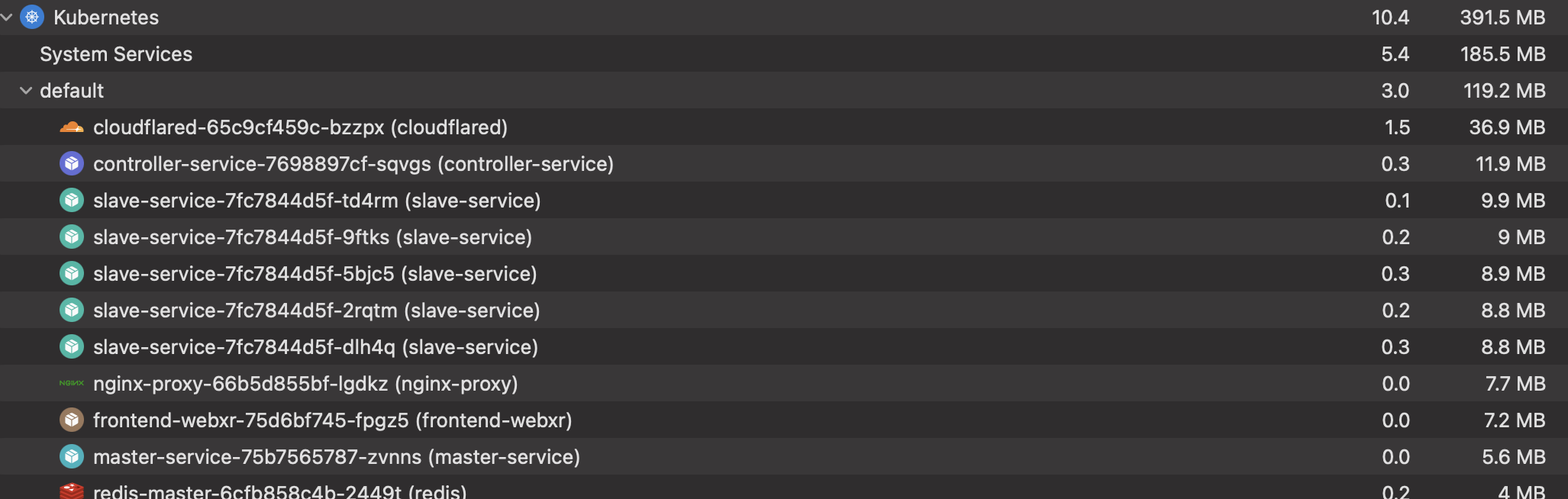Click the master-service blue cube icon
Image resolution: width=1568 pixels, height=499 pixels.
click(x=72, y=456)
